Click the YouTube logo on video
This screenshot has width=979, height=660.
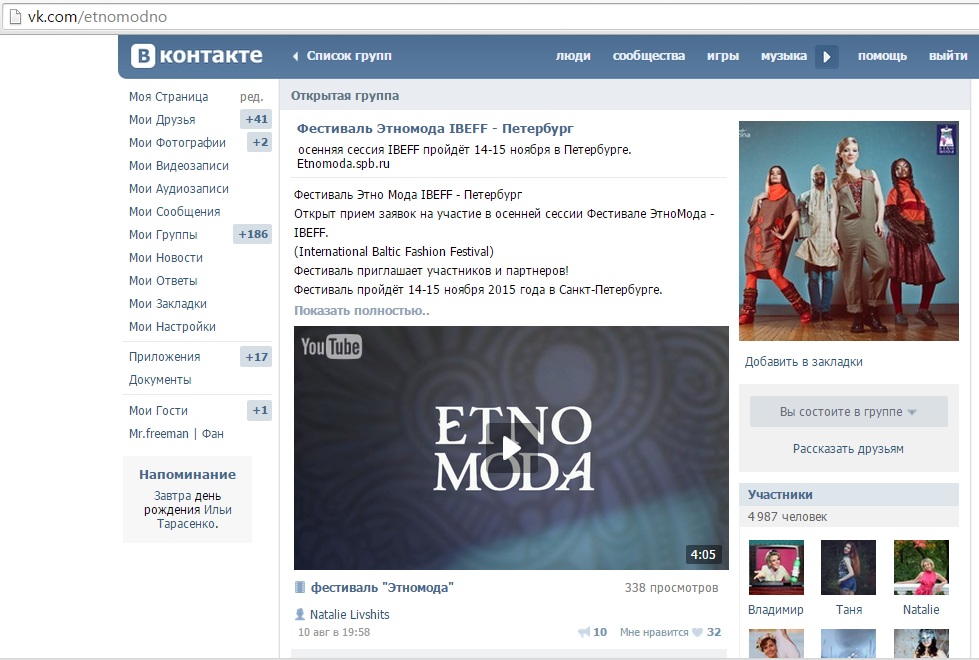tap(331, 347)
